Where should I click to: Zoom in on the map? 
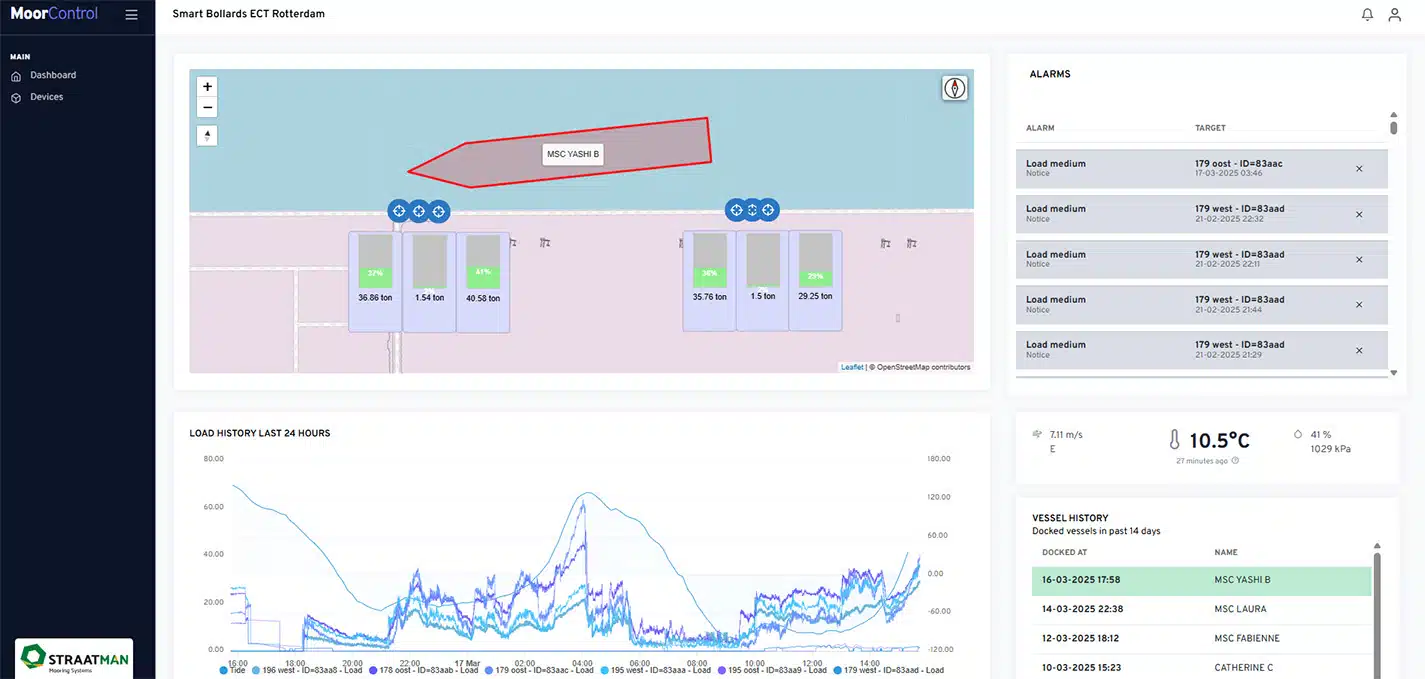207,87
